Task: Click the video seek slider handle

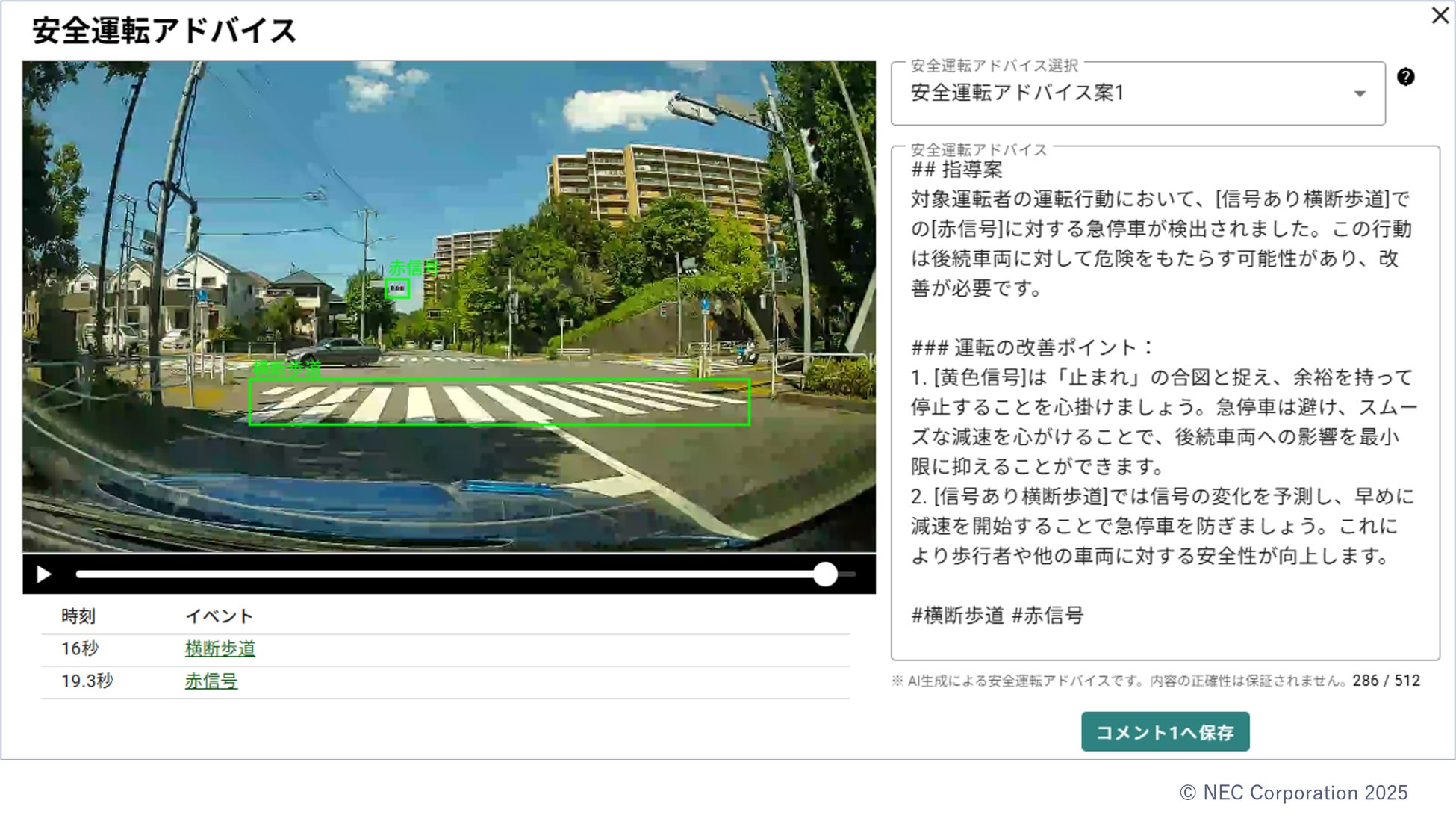Action: coord(825,574)
